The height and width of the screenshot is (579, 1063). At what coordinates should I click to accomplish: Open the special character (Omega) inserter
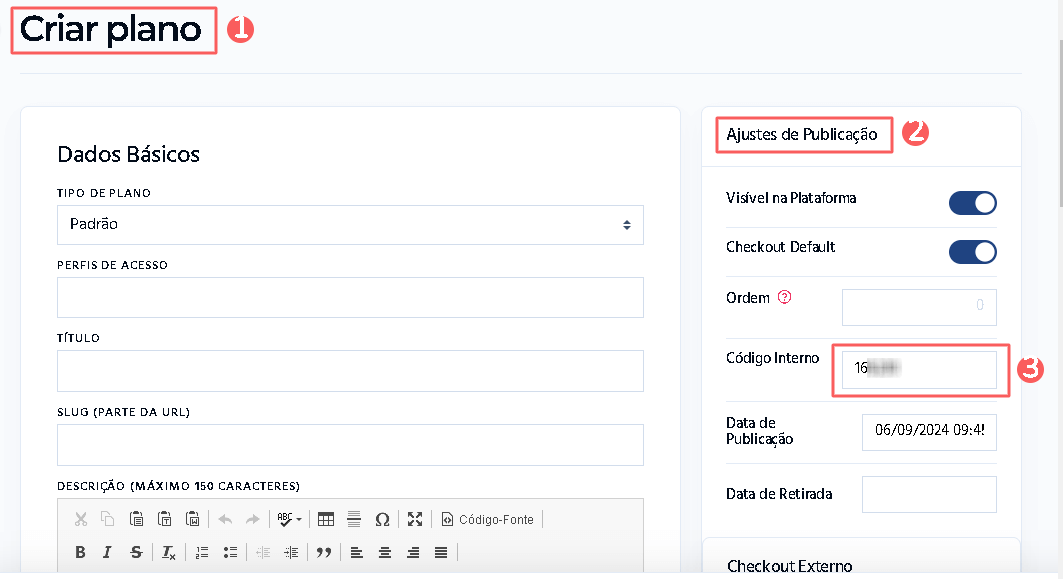tap(382, 518)
